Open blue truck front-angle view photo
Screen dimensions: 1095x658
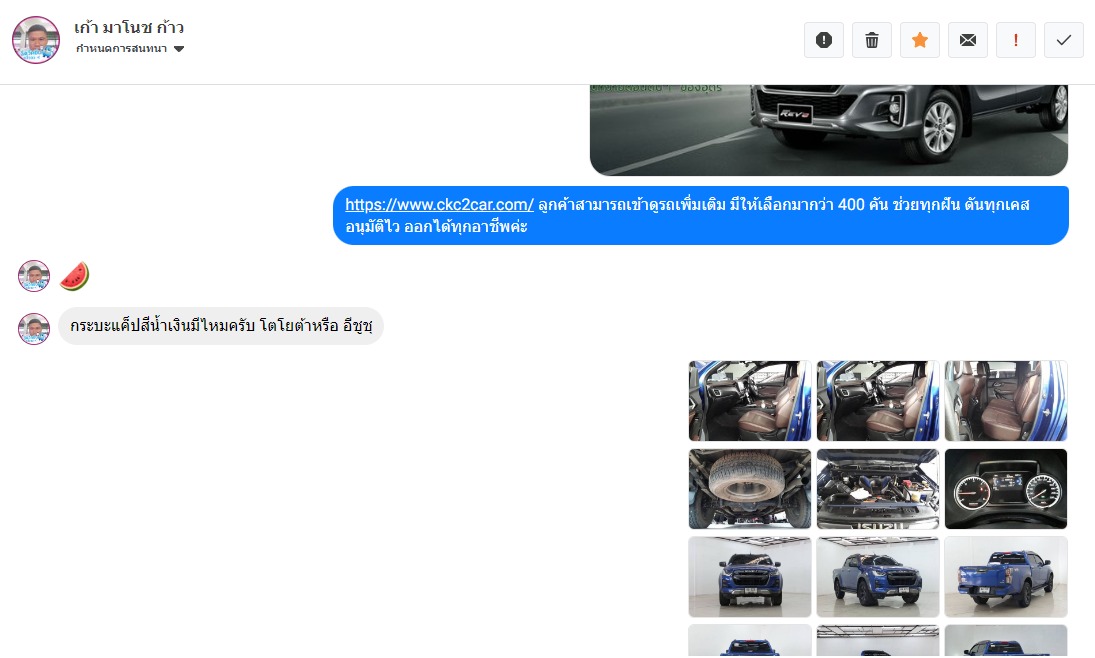pyautogui.click(x=878, y=577)
